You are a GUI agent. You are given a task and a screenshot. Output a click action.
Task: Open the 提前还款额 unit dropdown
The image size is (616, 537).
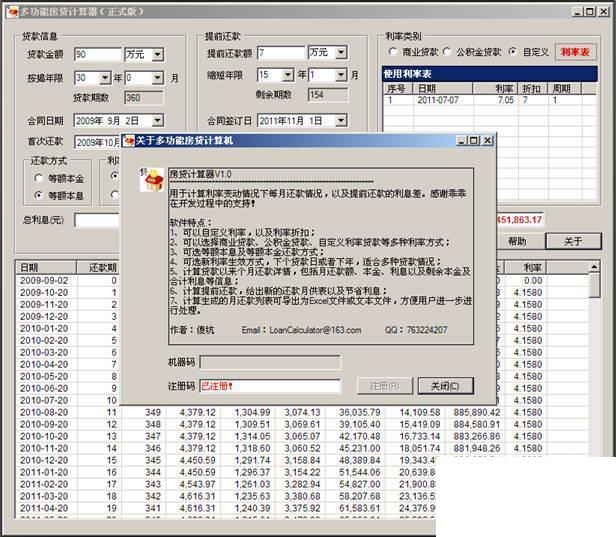tap(341, 52)
